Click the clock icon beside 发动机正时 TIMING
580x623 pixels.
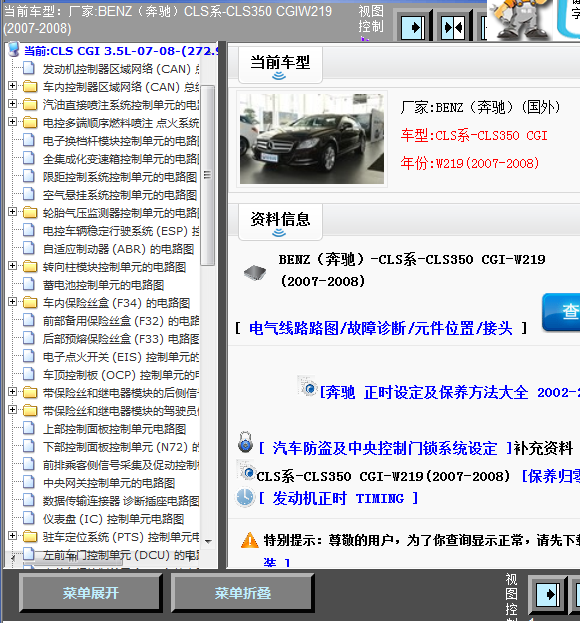245,497
